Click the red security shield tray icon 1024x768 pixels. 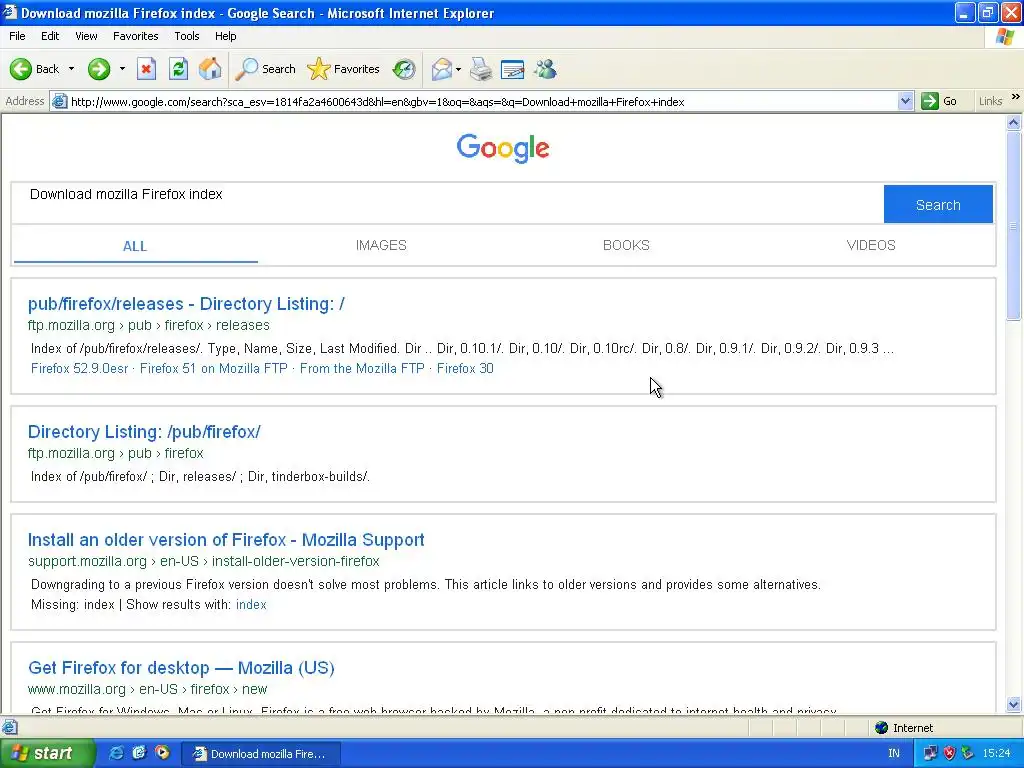click(x=950, y=753)
